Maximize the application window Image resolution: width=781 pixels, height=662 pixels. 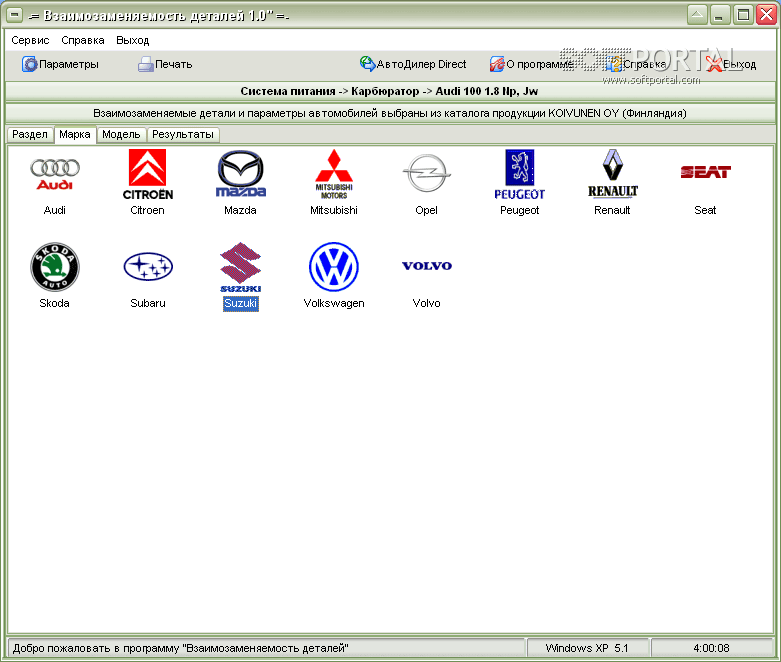tap(743, 14)
